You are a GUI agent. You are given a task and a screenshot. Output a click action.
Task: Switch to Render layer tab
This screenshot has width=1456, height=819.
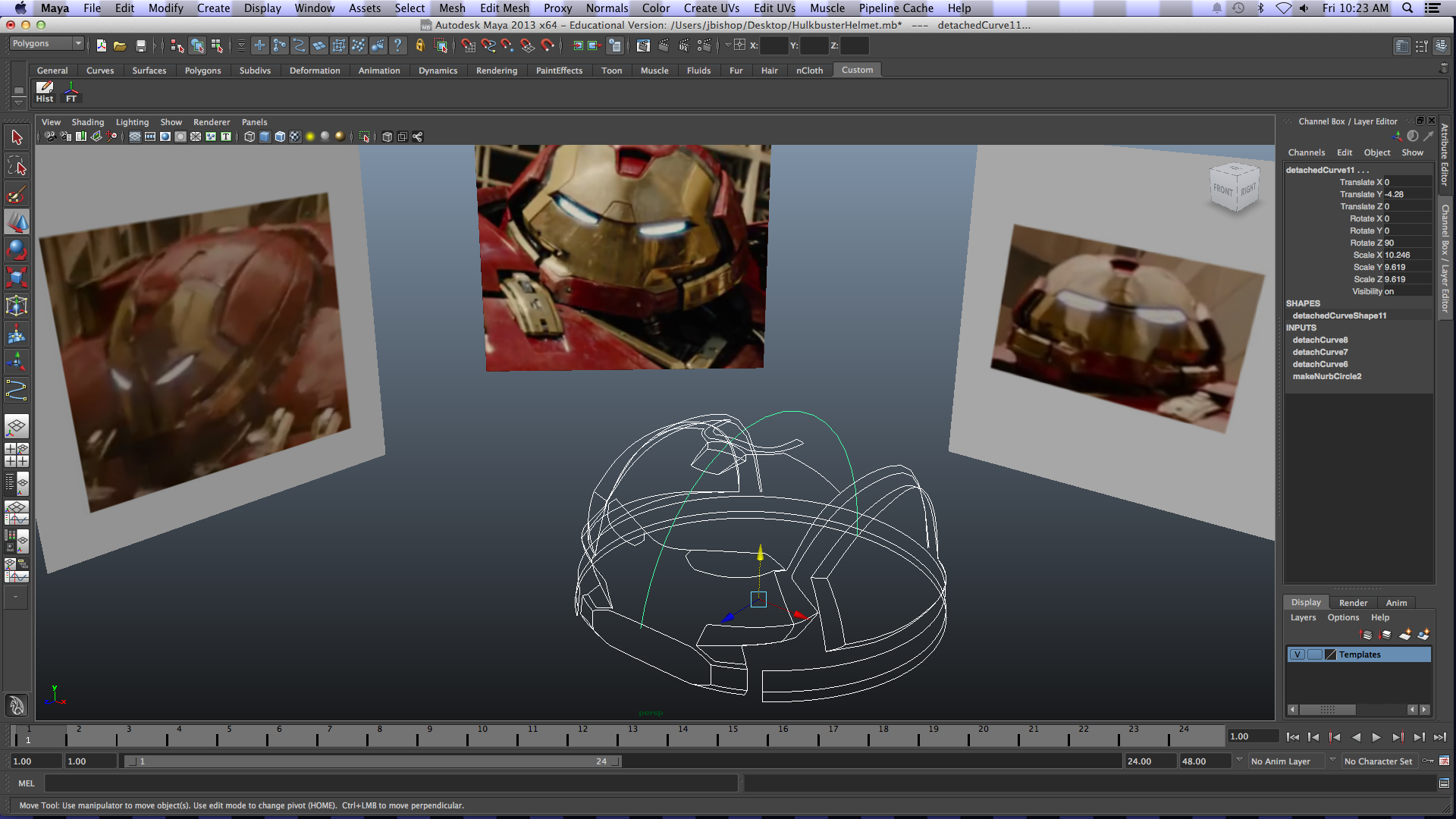tap(1353, 603)
